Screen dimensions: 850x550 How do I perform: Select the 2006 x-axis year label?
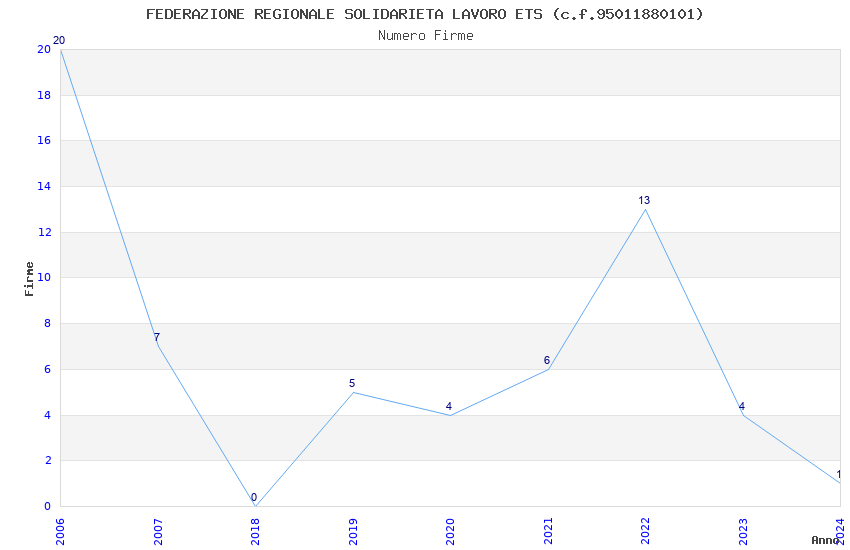point(60,532)
